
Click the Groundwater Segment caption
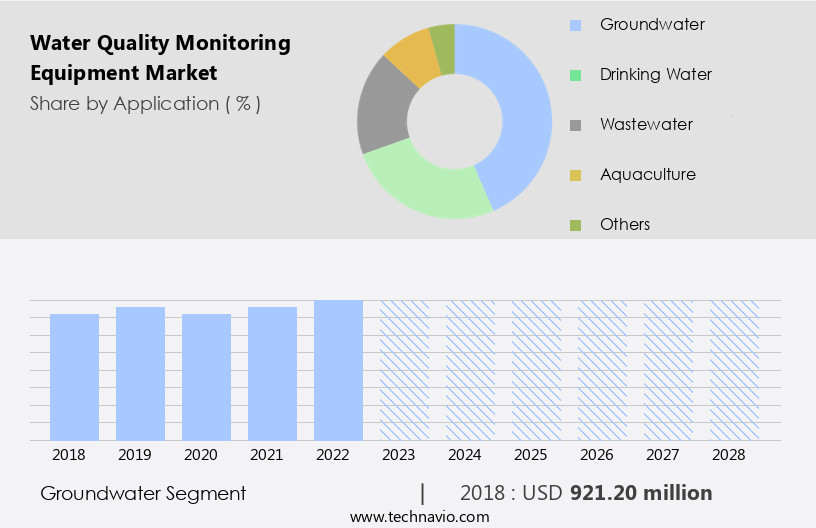pyautogui.click(x=143, y=493)
